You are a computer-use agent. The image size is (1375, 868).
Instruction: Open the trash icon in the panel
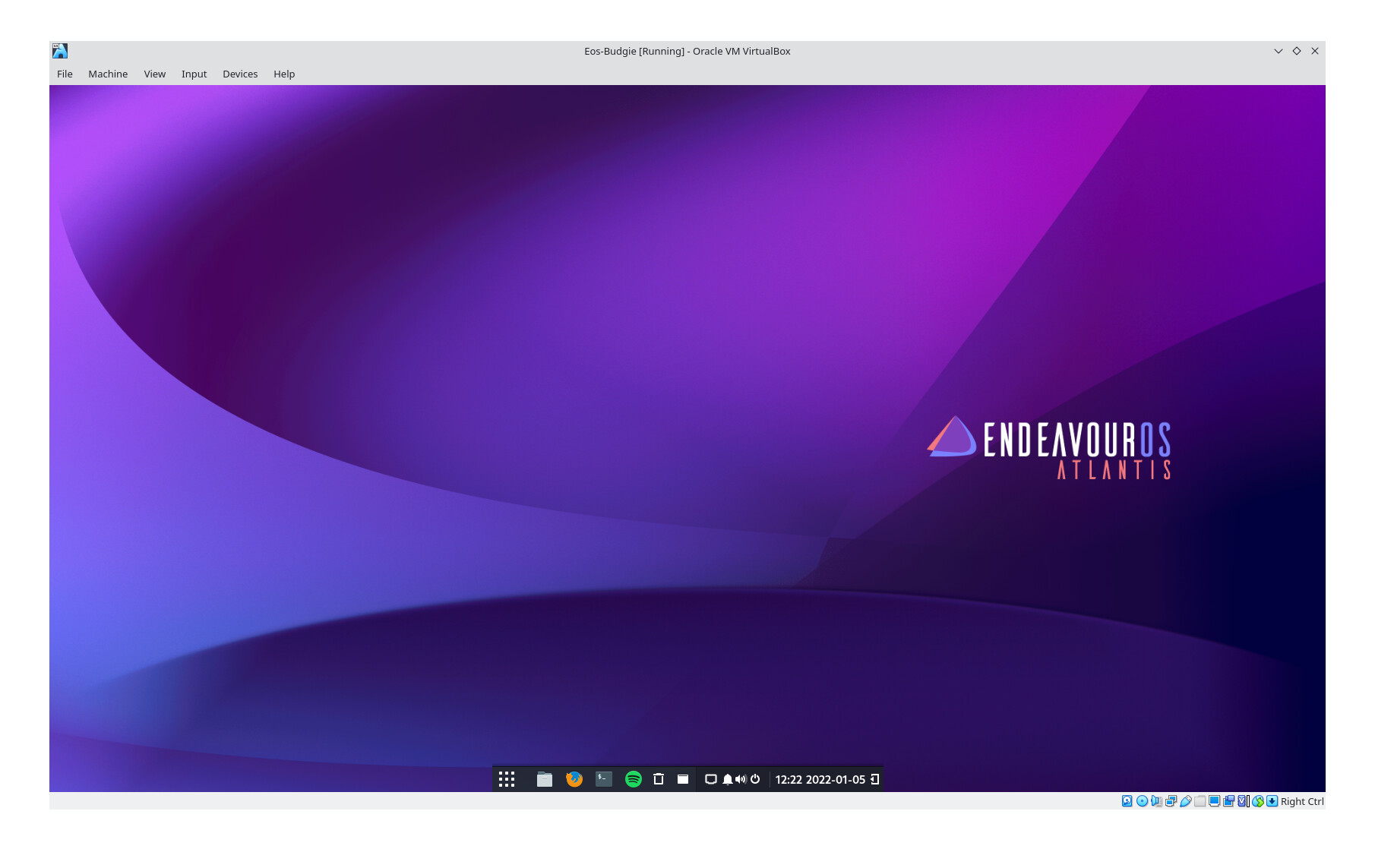(x=659, y=779)
